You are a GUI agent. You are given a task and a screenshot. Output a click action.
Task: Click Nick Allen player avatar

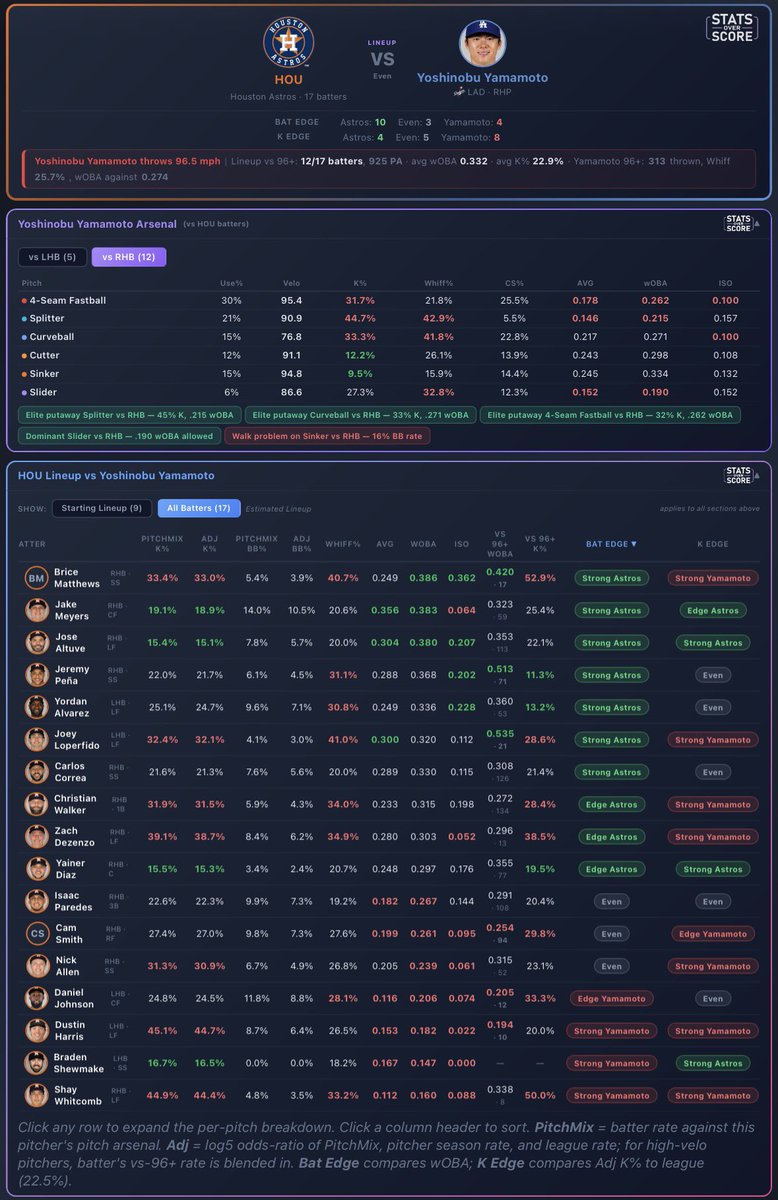pyautogui.click(x=37, y=966)
